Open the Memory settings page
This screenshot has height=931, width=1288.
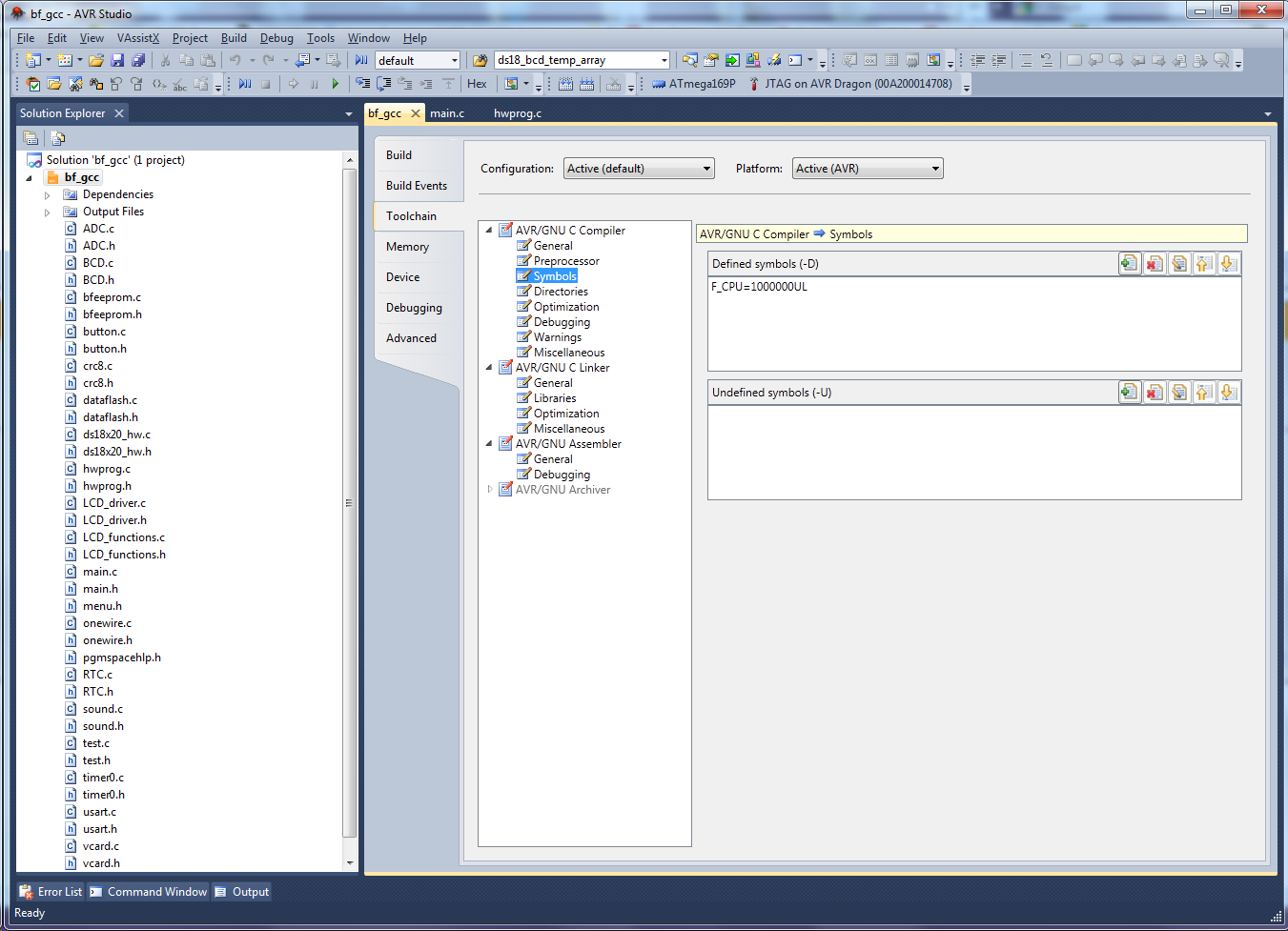click(408, 247)
